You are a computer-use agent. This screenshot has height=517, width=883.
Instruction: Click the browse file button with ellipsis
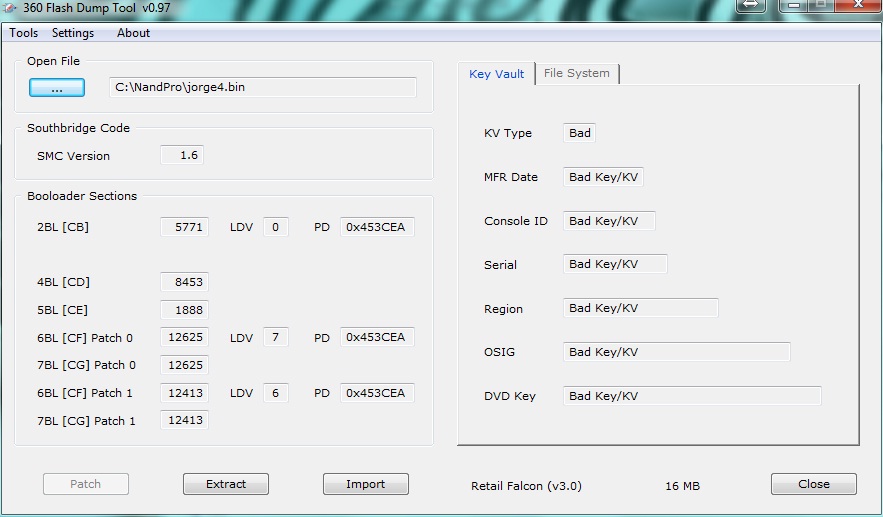point(57,88)
